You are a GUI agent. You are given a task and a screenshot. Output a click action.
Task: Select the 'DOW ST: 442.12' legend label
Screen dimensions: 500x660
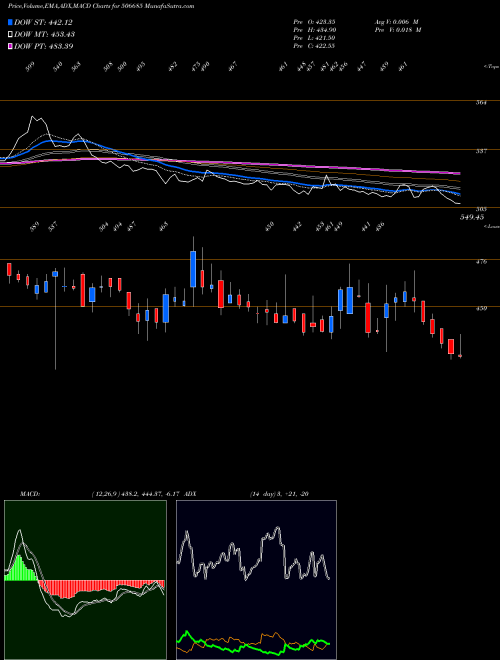coord(44,23)
